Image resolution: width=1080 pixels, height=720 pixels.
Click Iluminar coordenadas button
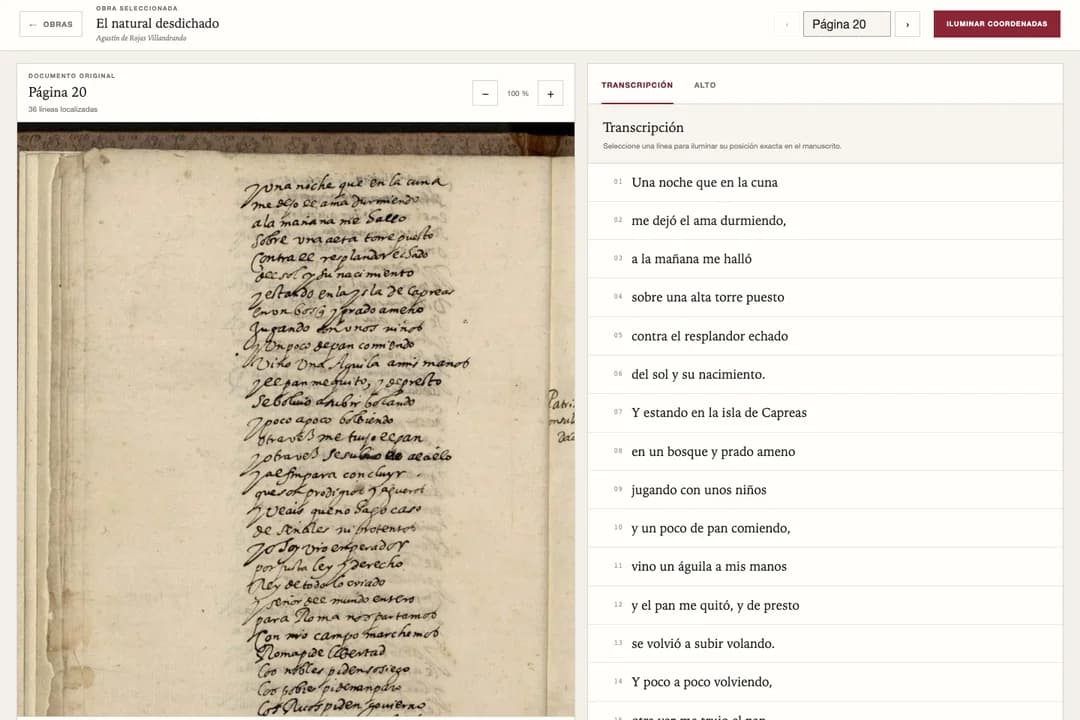pos(997,24)
